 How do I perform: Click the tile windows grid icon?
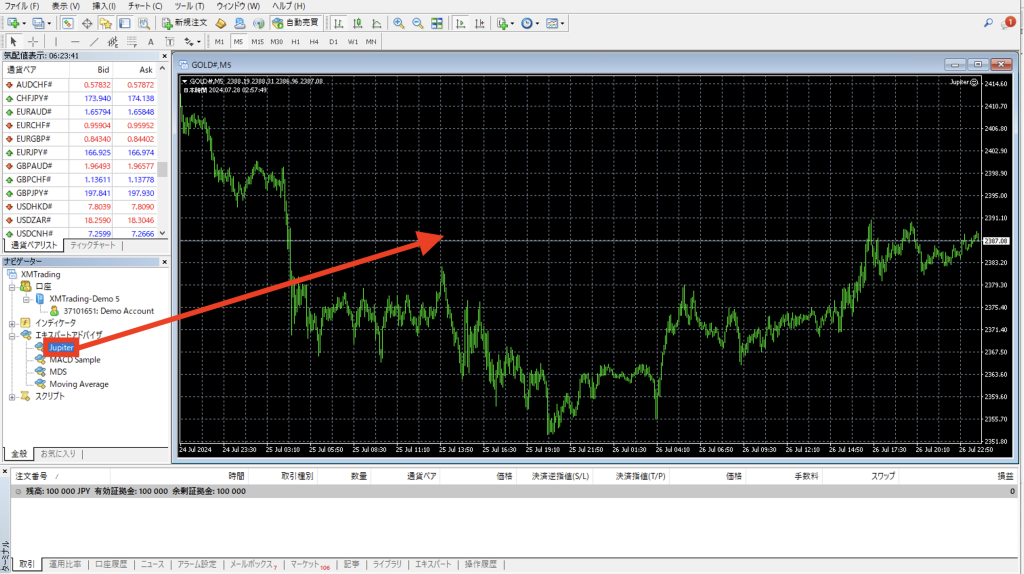[x=436, y=22]
